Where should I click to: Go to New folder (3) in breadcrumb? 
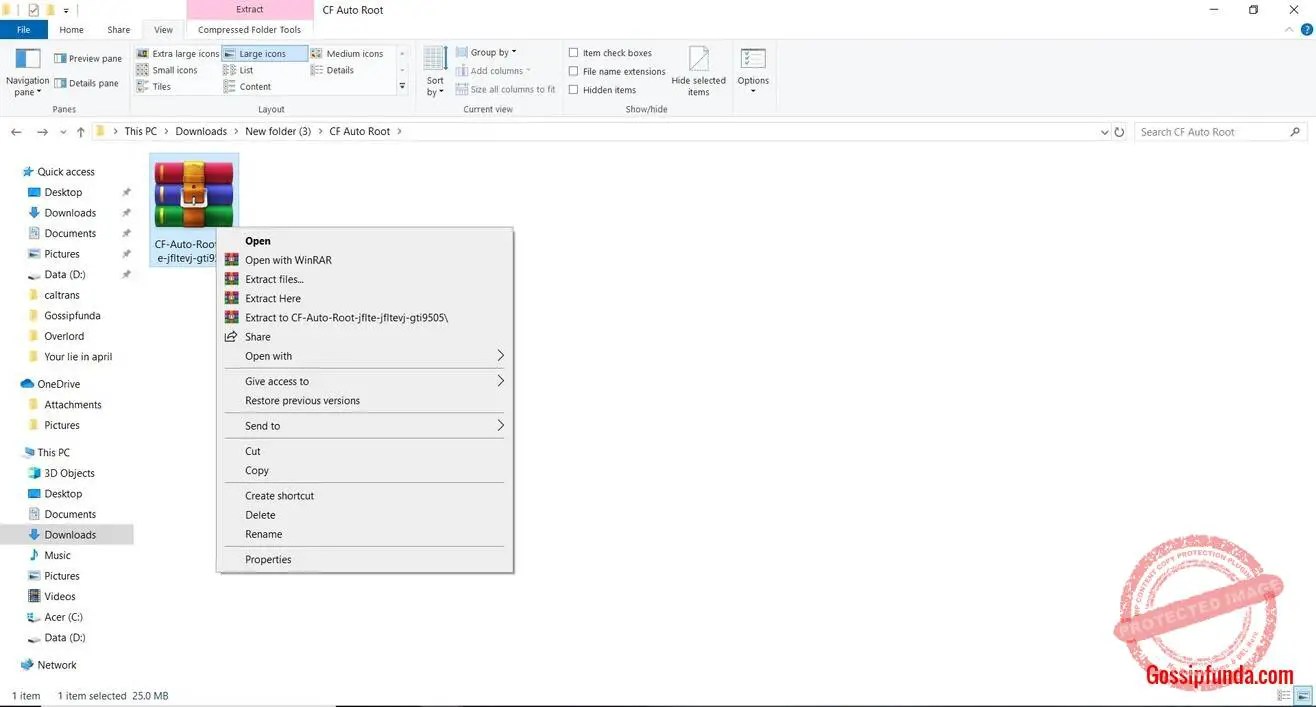(x=278, y=132)
